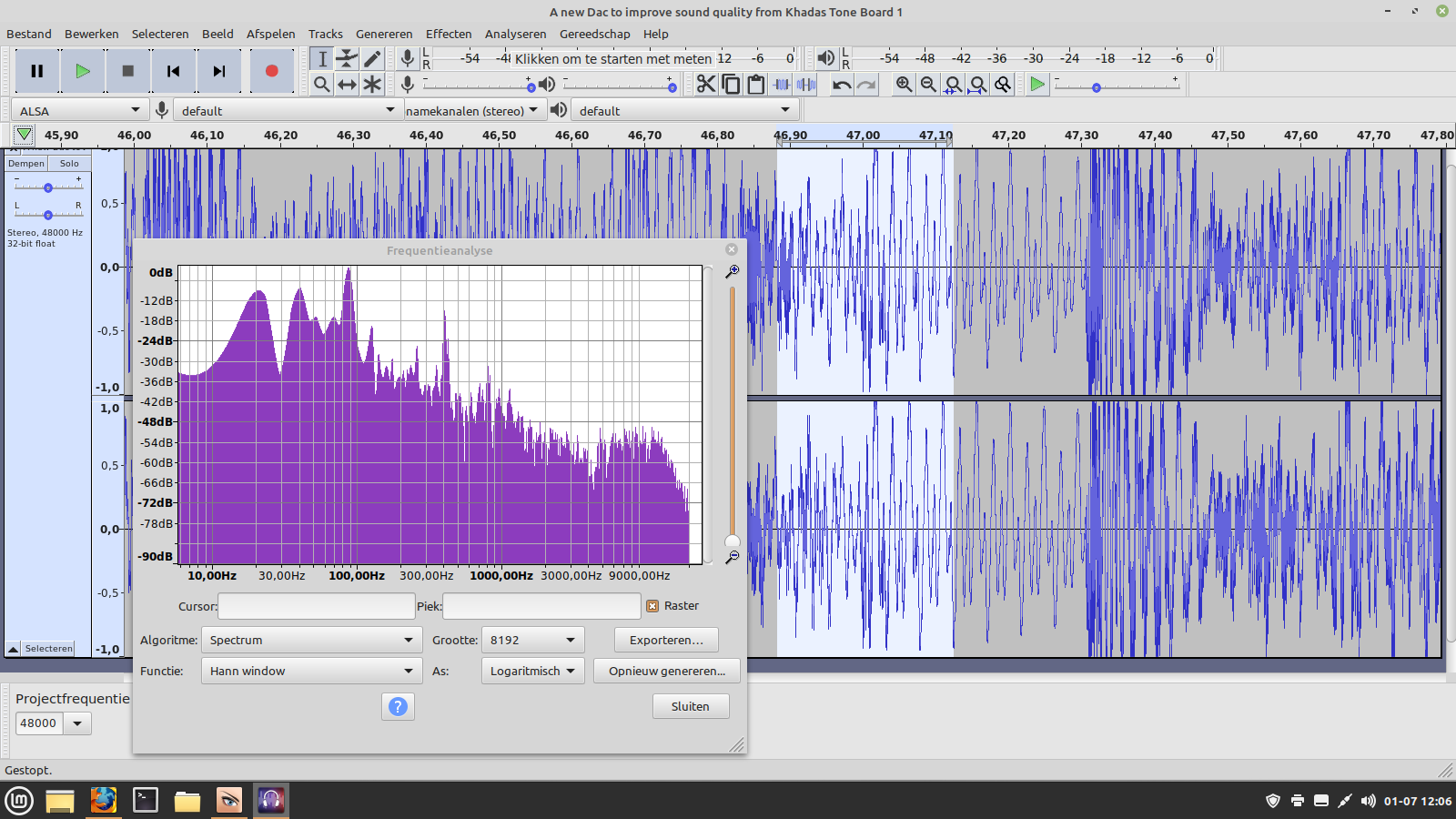Viewport: 1456px width, 819px height.
Task: Zoom in on the waveform
Action: pos(904,85)
